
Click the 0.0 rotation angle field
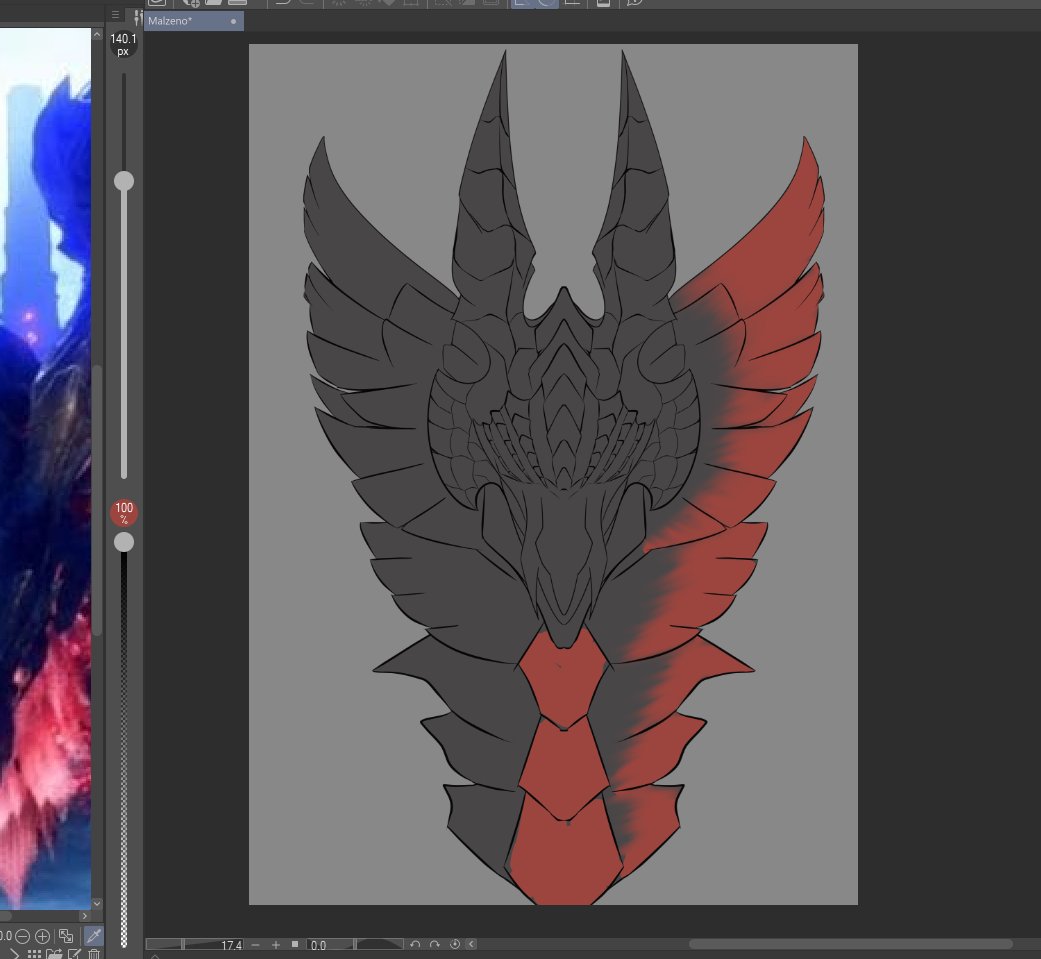pos(319,945)
